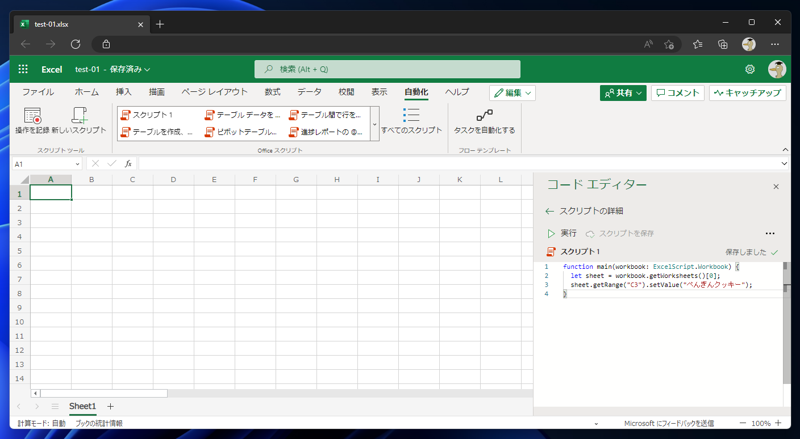Open the all sheets list icon
Screen dimensions: 800x439
coord(55,406)
